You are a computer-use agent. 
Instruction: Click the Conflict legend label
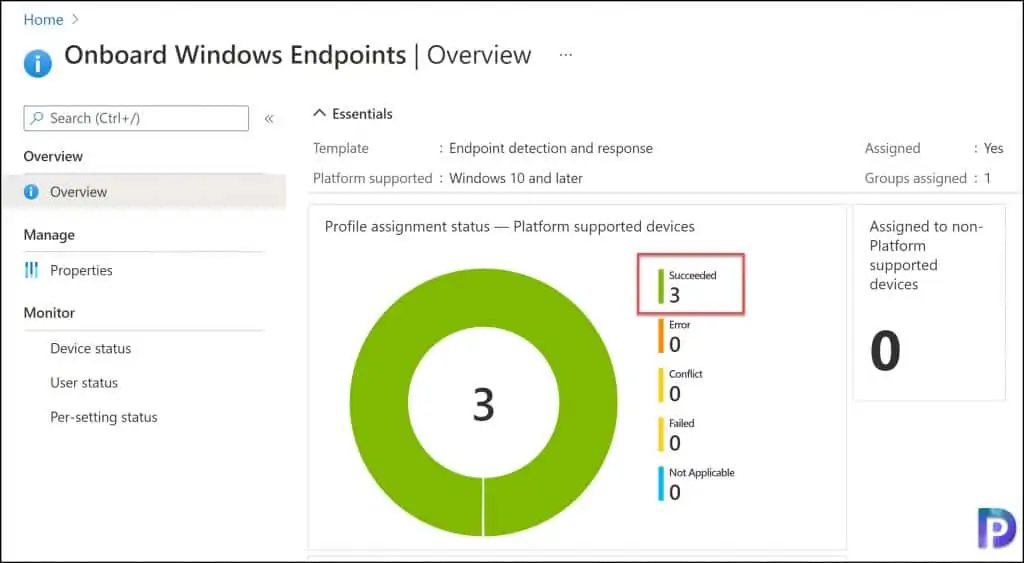tap(686, 374)
